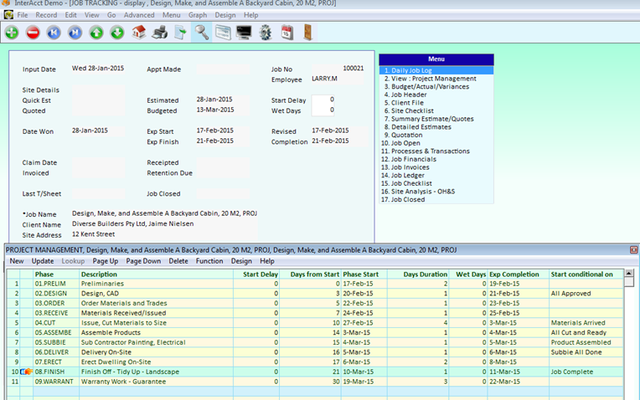Select 7. Summary Estimate/Quotes entry

pyautogui.click(x=436, y=119)
